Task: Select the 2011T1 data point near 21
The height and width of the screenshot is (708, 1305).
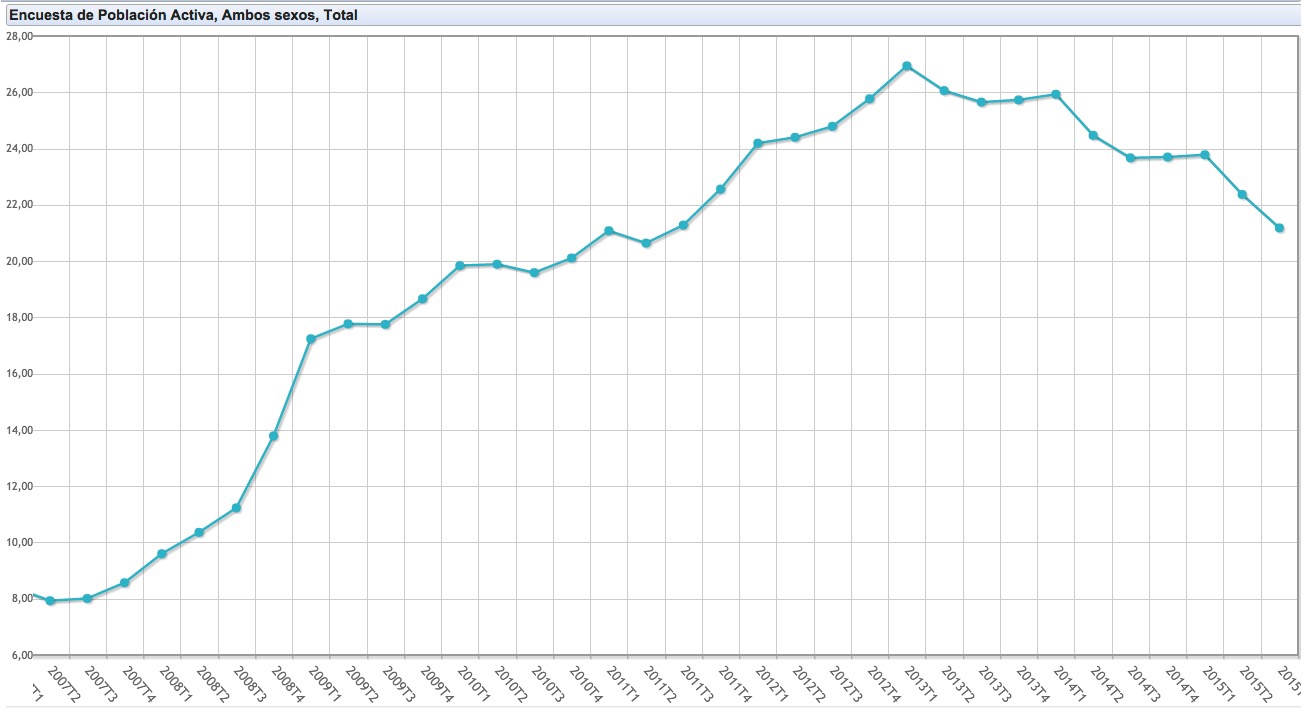Action: pyautogui.click(x=609, y=231)
